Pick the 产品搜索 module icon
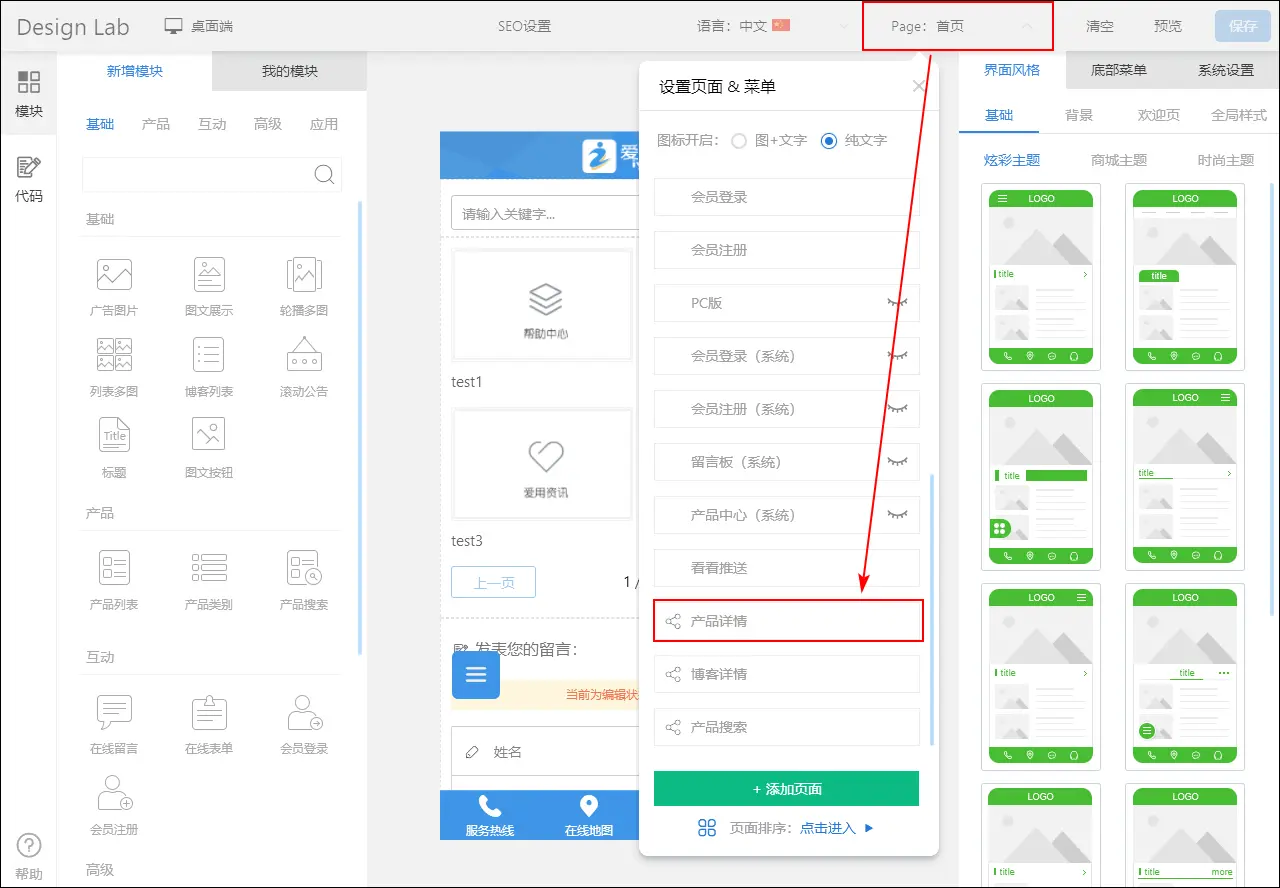Image resolution: width=1280 pixels, height=888 pixels. [x=304, y=568]
